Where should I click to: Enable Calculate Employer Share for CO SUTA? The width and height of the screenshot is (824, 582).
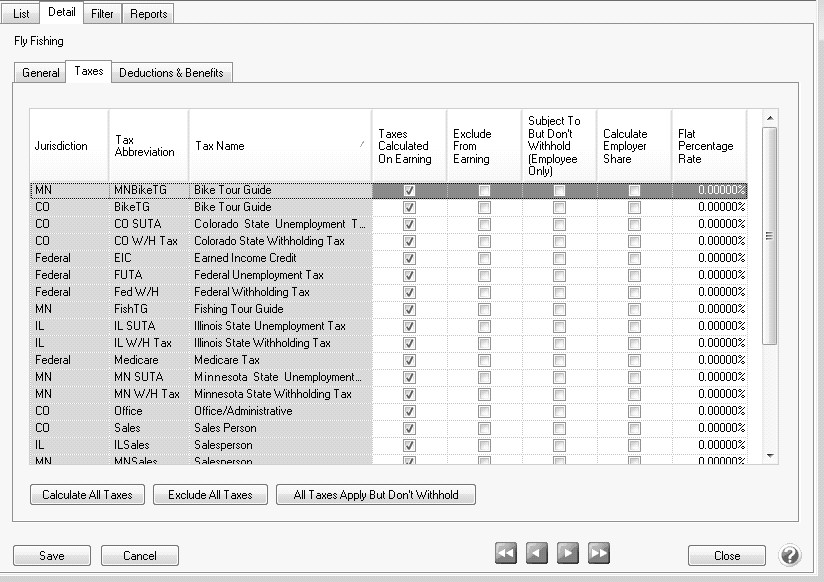[x=634, y=224]
